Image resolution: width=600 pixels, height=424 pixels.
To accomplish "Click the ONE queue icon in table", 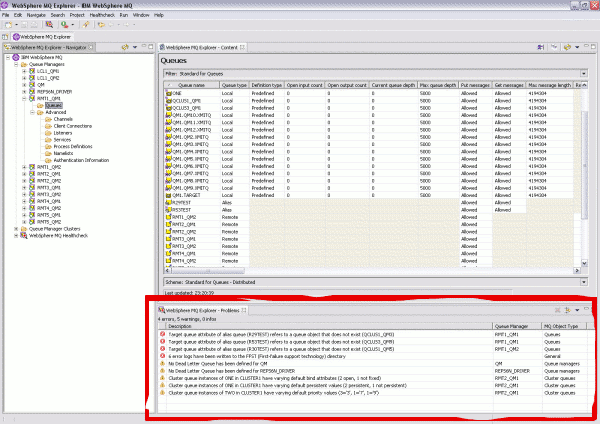I will click(x=168, y=93).
